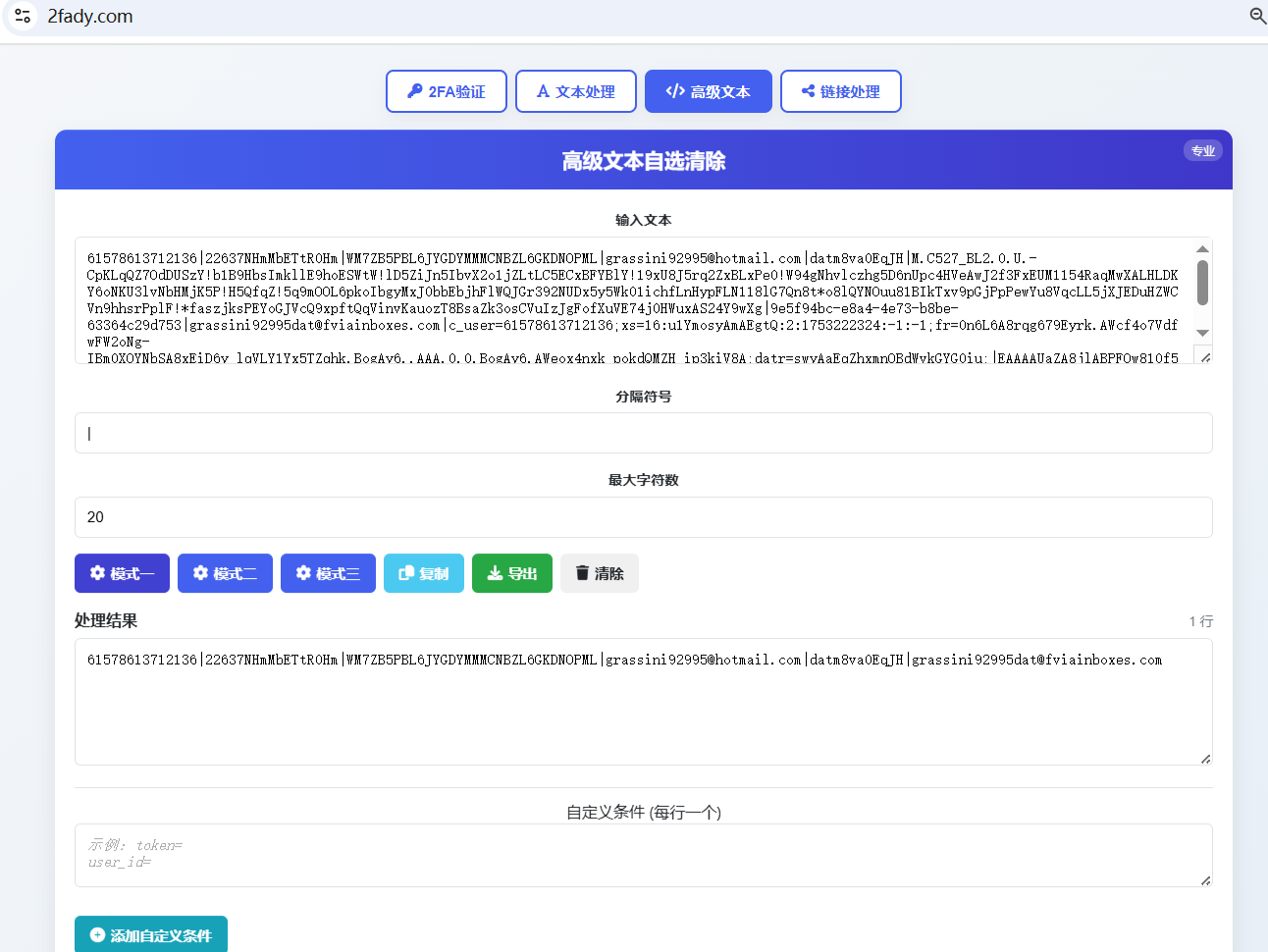
Task: Click the 专业 badge in header
Action: [x=1202, y=150]
